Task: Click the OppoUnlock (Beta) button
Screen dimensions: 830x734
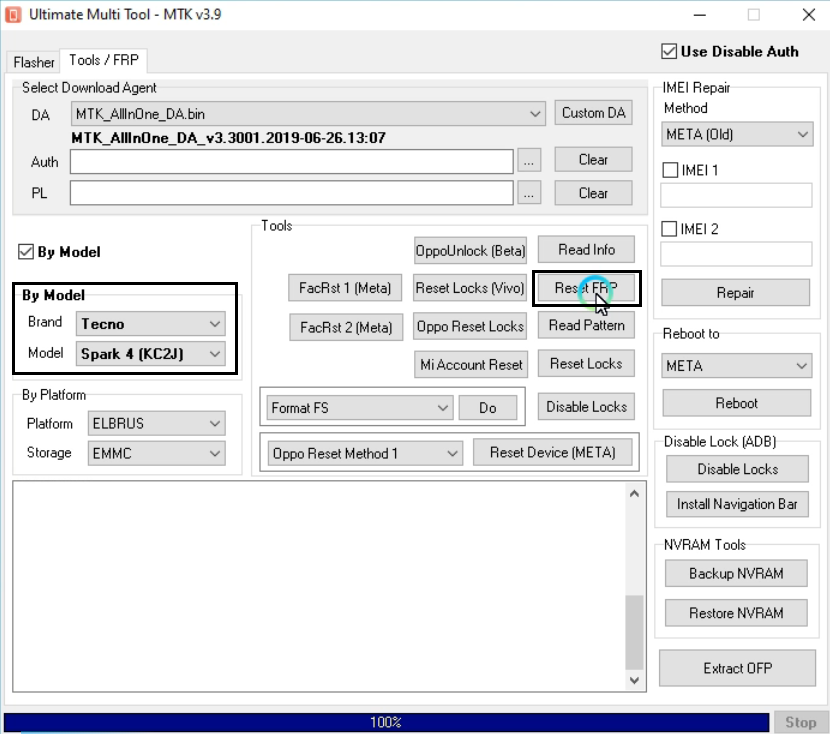Action: tap(470, 250)
